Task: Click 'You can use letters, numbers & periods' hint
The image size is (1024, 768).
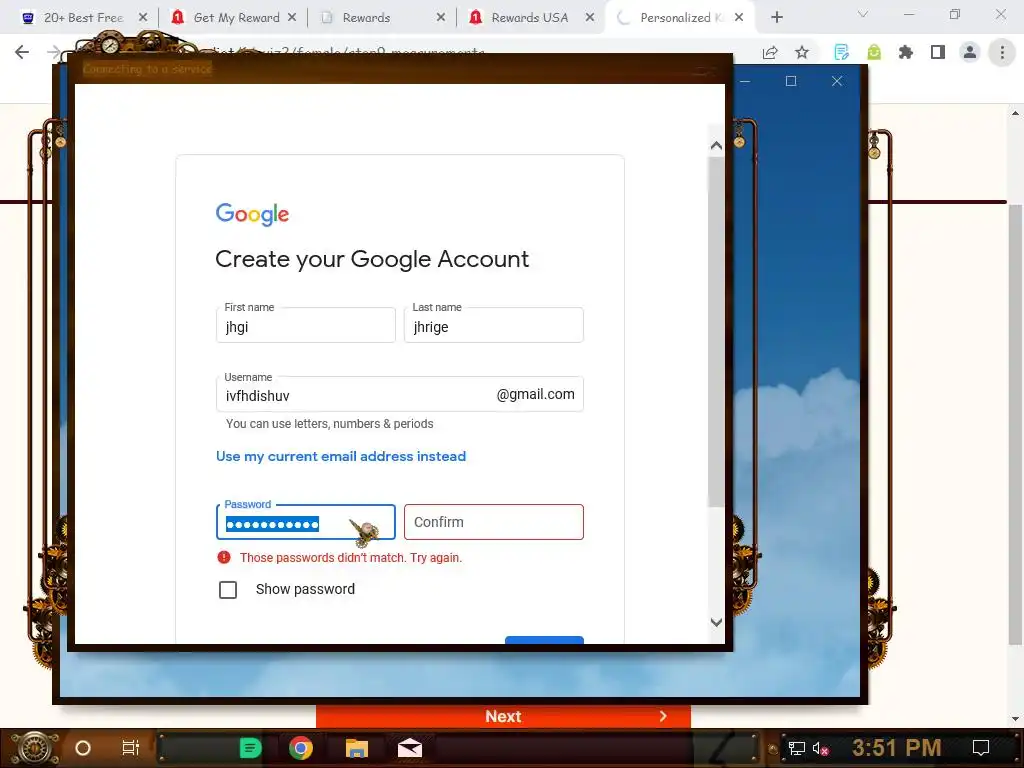Action: (x=329, y=424)
